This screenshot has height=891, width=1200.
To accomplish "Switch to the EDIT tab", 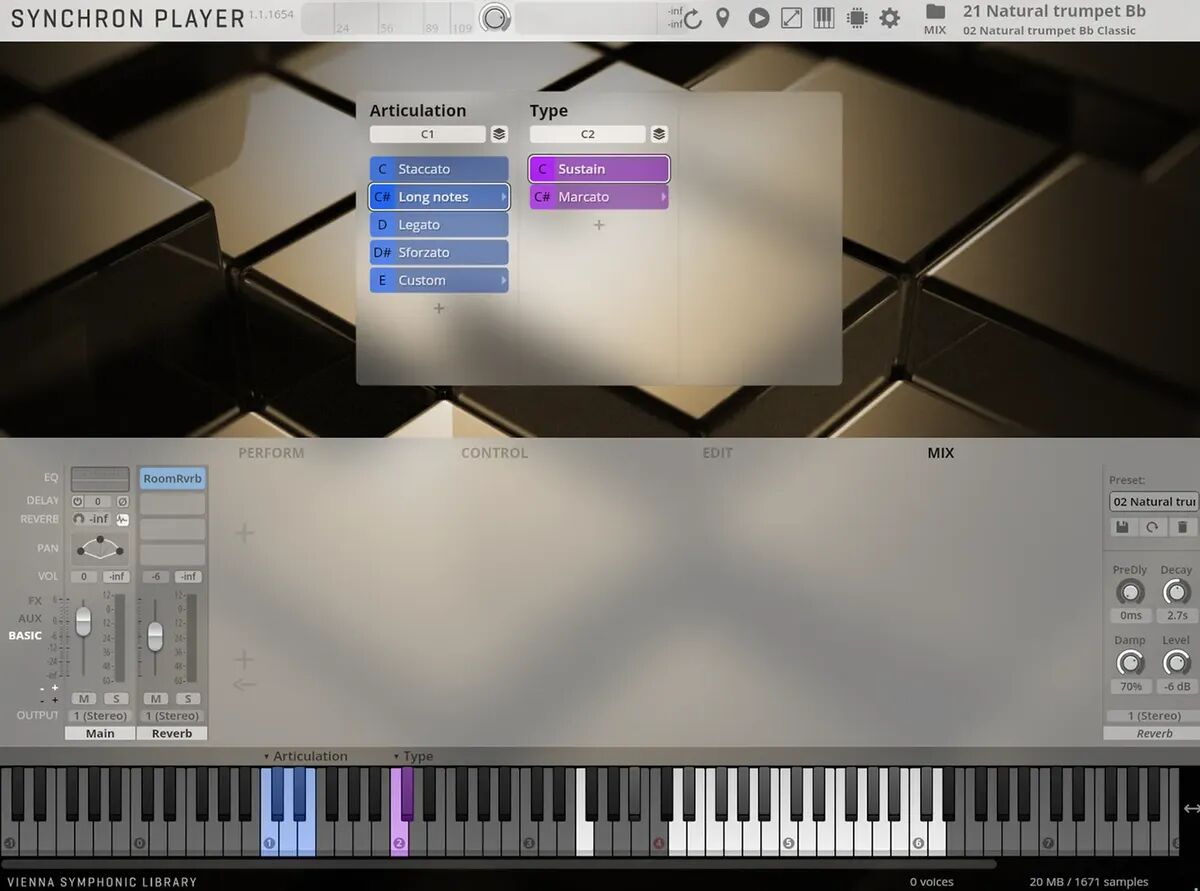I will [x=717, y=453].
